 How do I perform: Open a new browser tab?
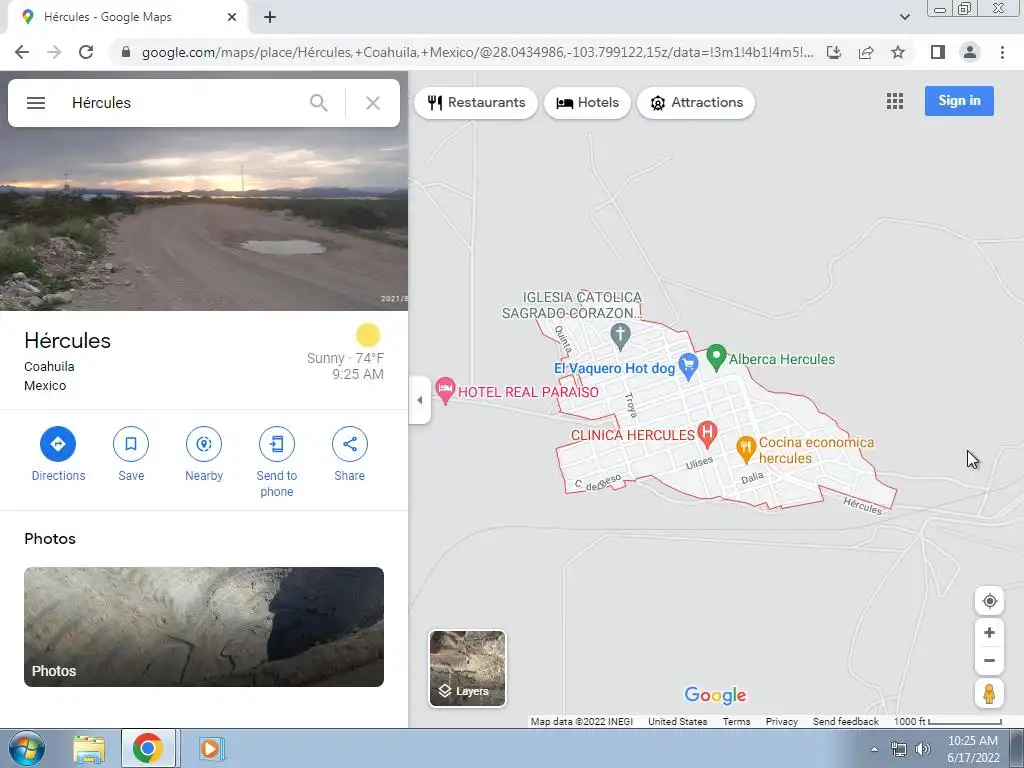coord(270,17)
